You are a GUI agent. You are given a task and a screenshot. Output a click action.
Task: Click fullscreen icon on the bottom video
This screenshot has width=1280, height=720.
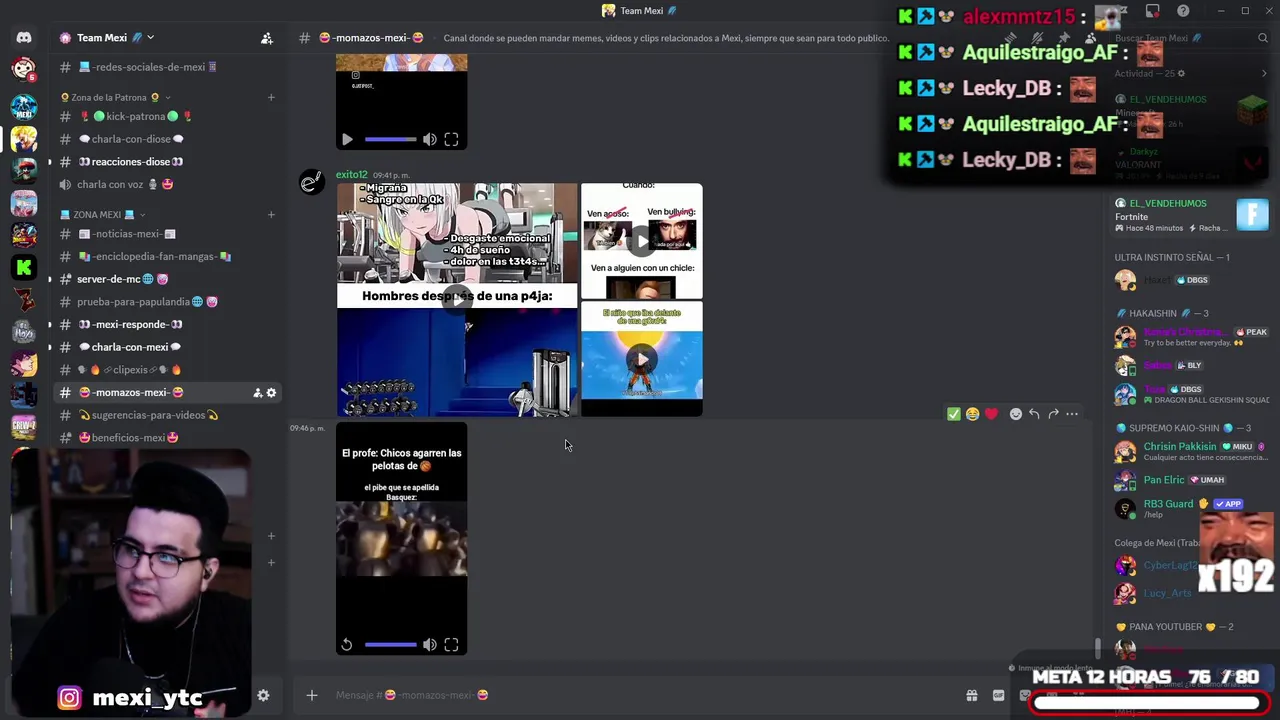point(451,645)
